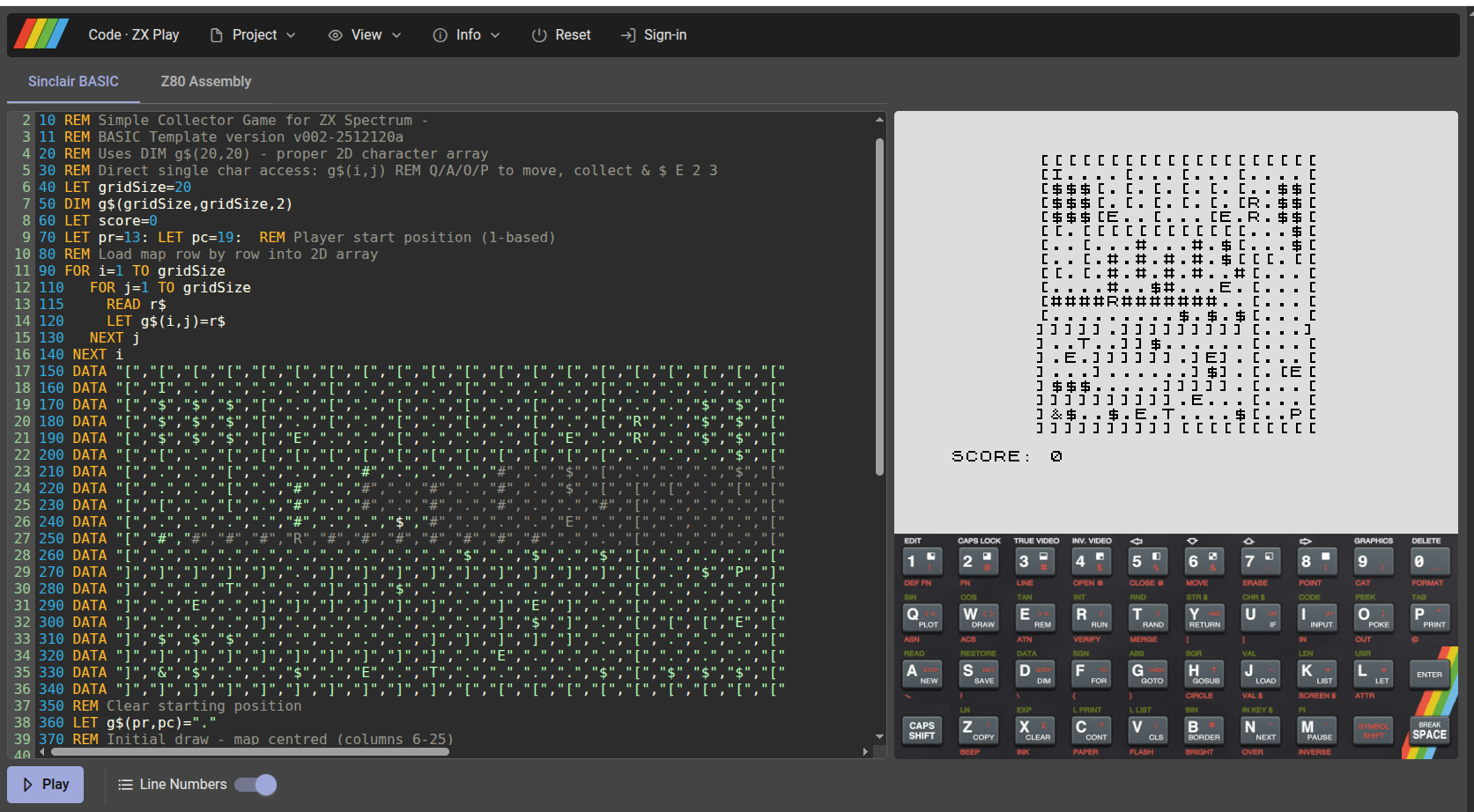This screenshot has width=1474, height=812.
Task: Tap the ENTER key on Spectrum keyboard
Action: 1430,674
